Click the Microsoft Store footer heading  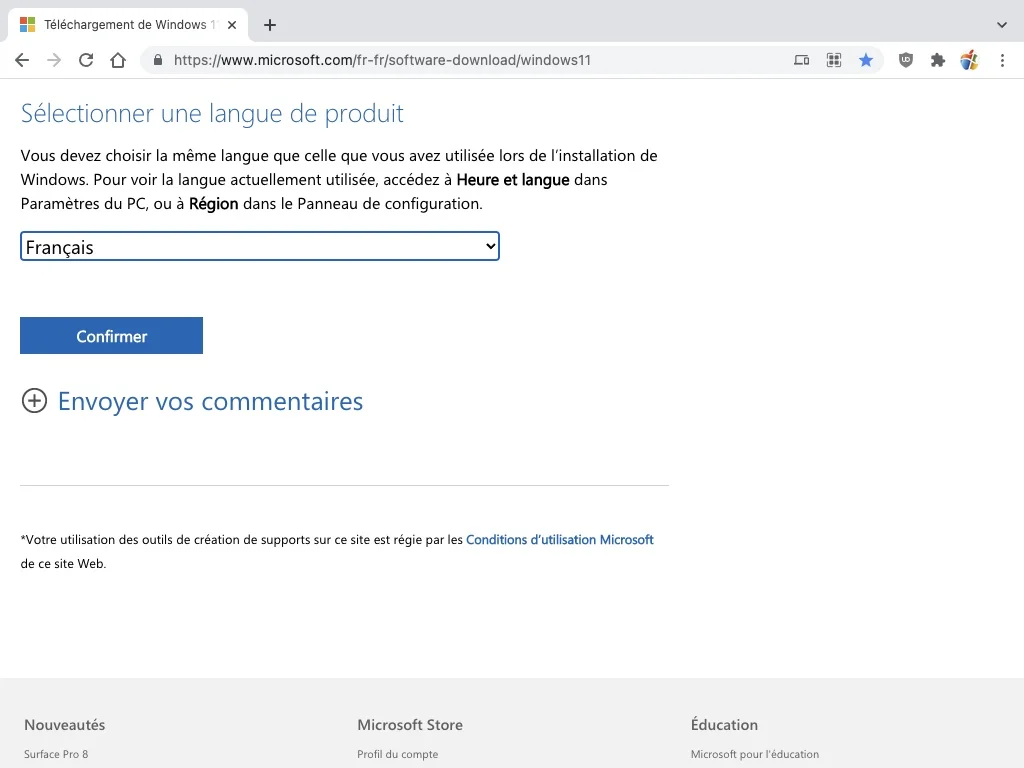pos(410,724)
